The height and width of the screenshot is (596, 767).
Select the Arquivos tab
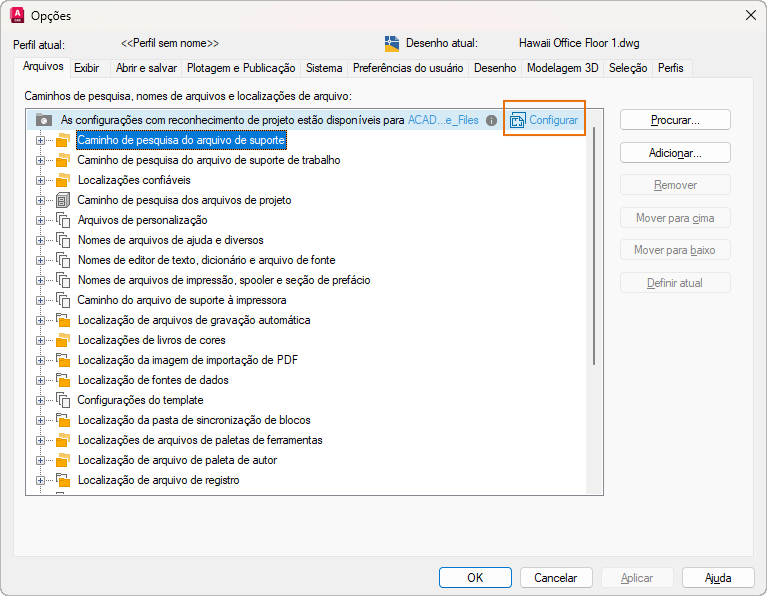43,67
